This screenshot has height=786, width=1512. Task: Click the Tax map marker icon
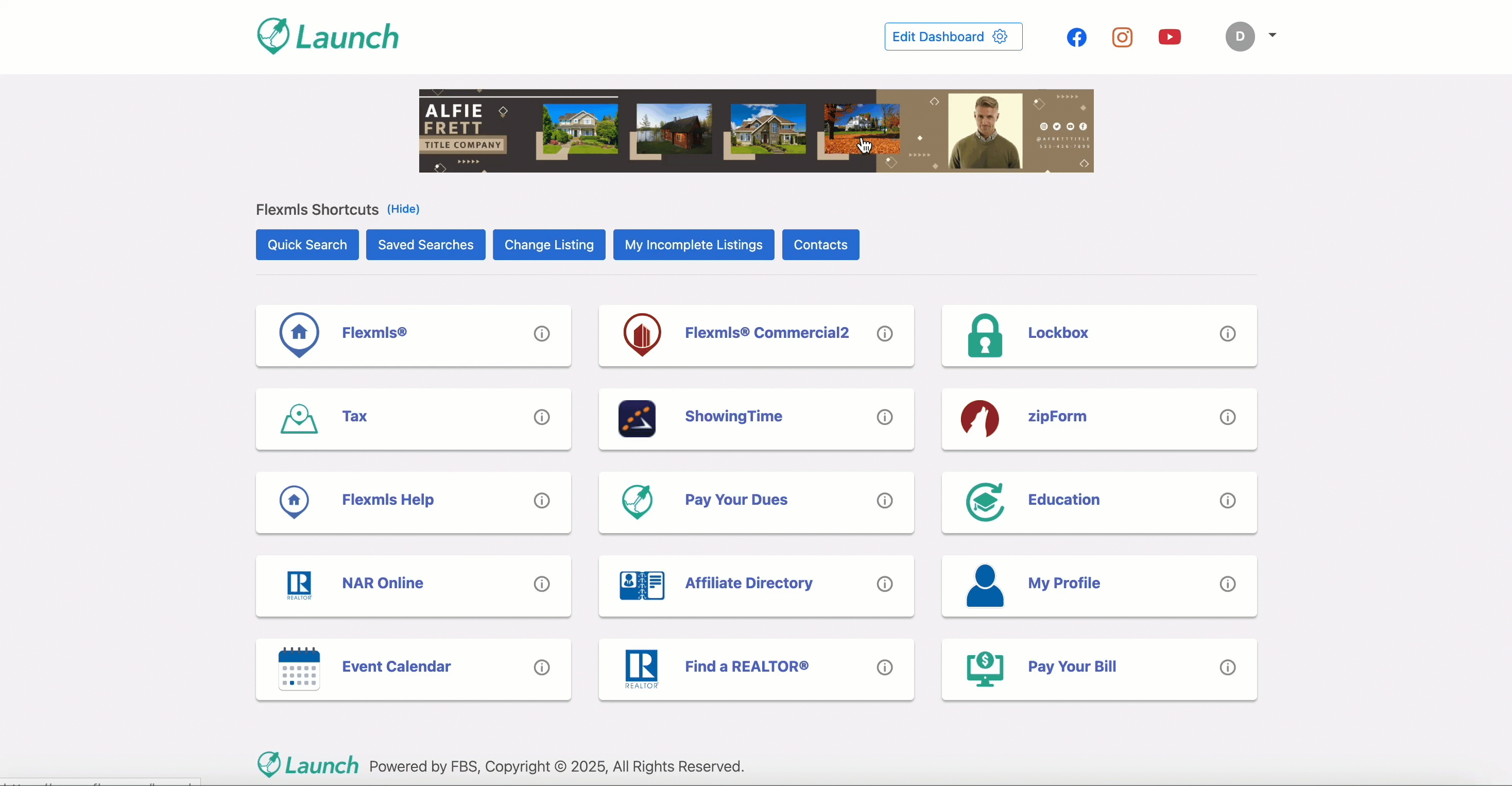coord(299,419)
